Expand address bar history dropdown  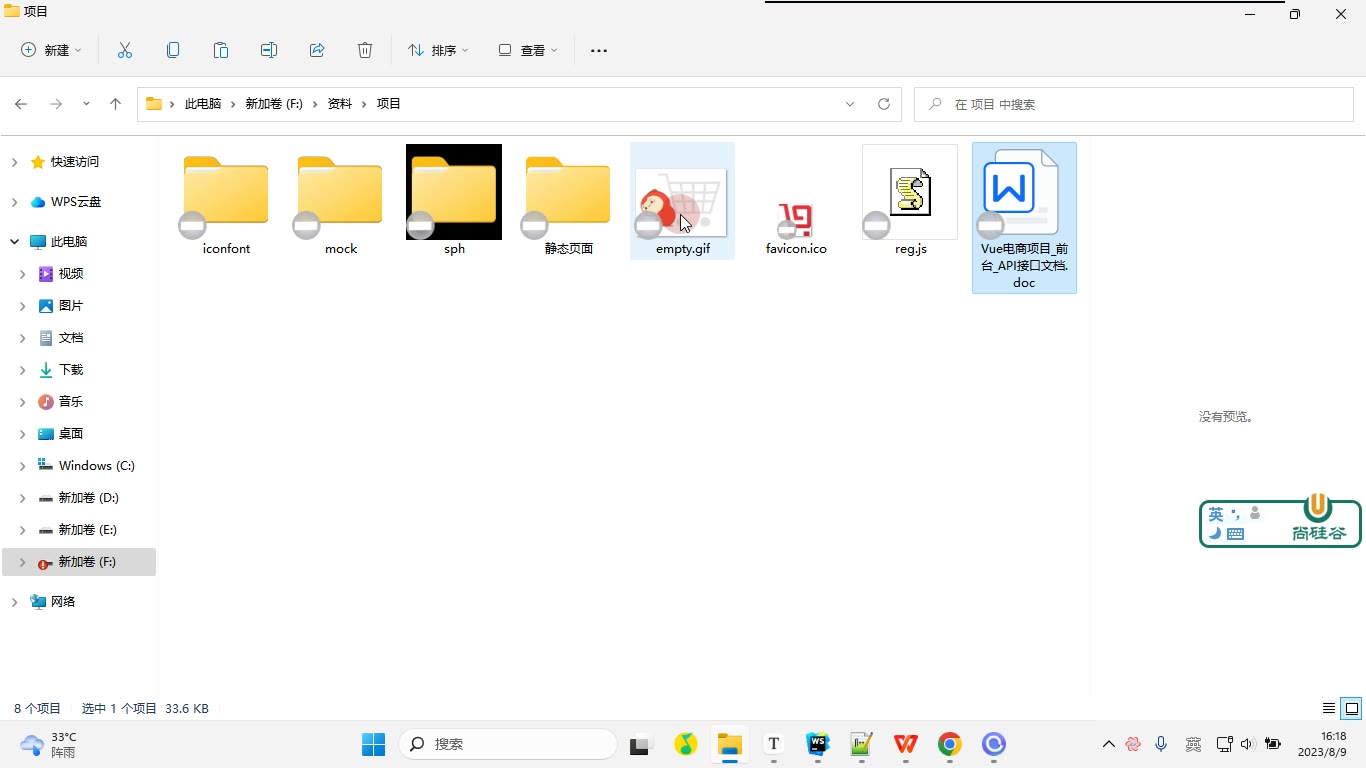pos(850,104)
